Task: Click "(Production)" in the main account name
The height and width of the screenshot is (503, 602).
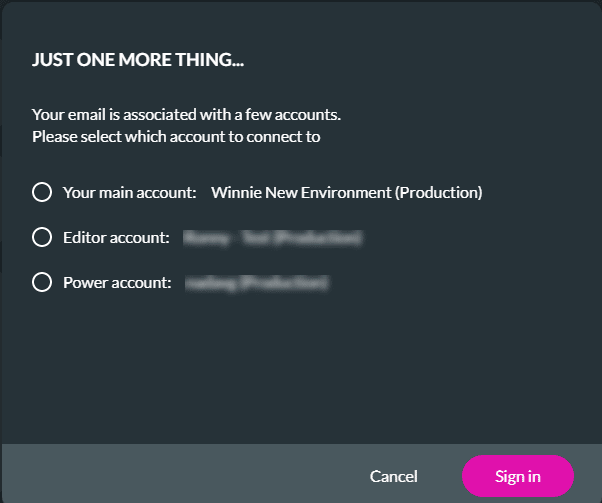Action: pos(439,192)
